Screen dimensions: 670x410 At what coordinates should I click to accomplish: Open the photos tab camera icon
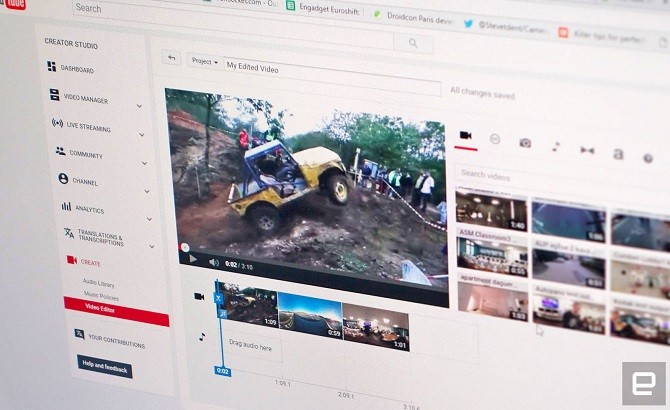pos(525,143)
